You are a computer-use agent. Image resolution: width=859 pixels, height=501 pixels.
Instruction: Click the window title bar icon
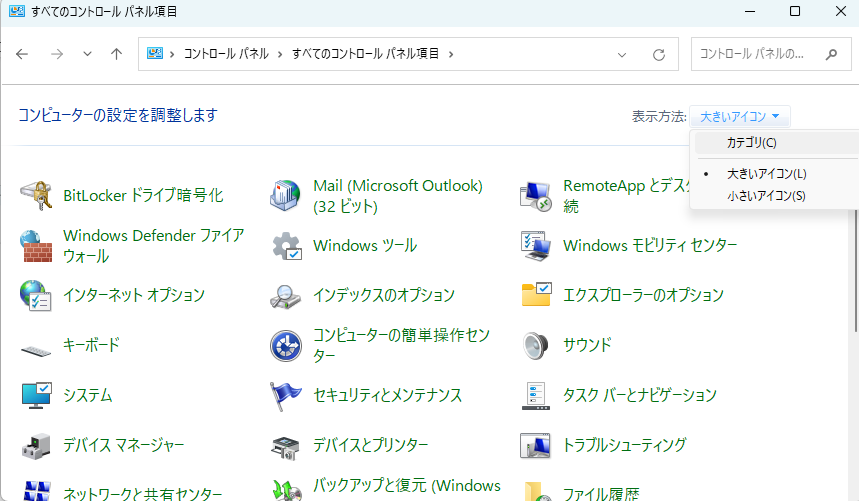[17, 11]
